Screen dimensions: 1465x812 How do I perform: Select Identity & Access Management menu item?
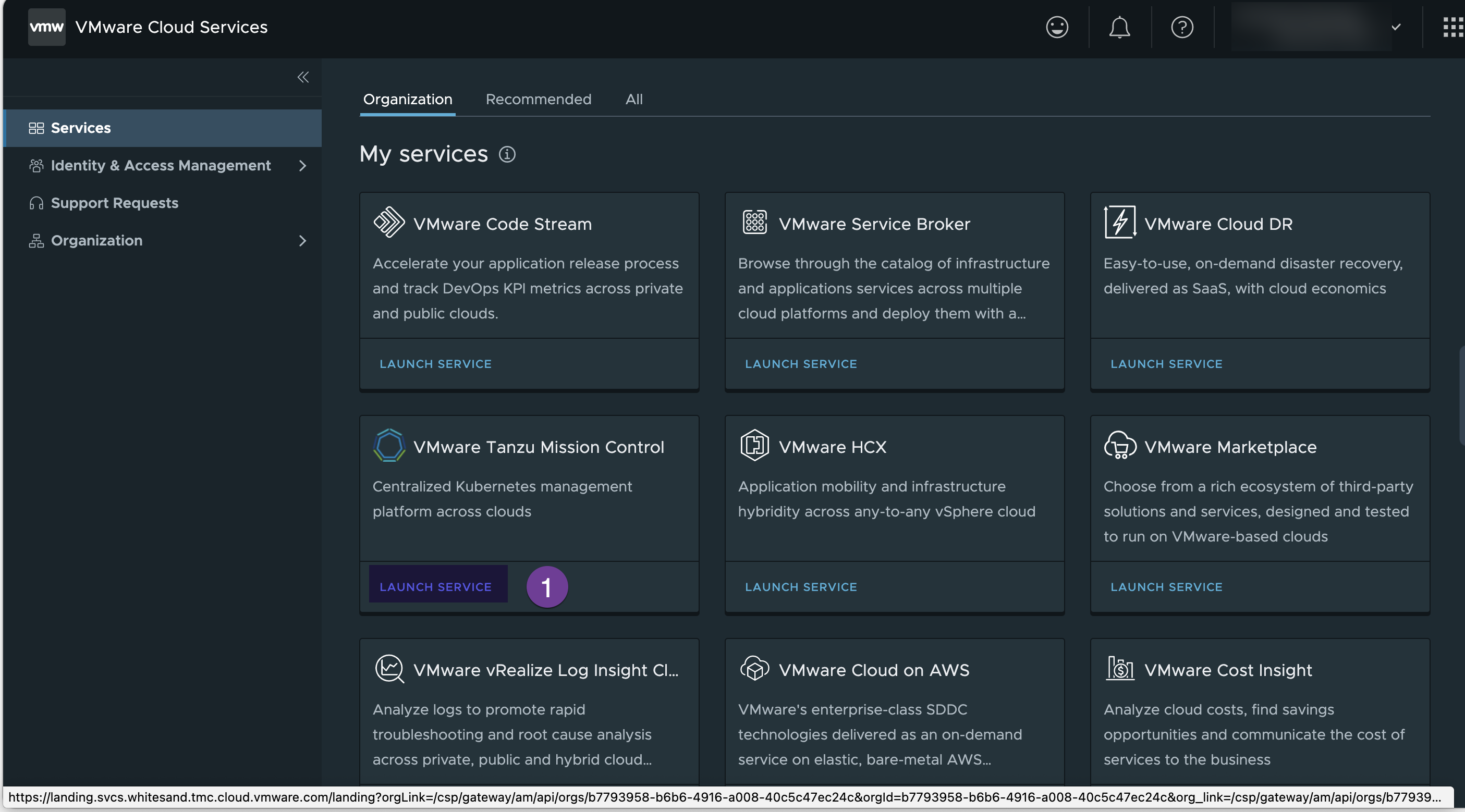pos(163,165)
